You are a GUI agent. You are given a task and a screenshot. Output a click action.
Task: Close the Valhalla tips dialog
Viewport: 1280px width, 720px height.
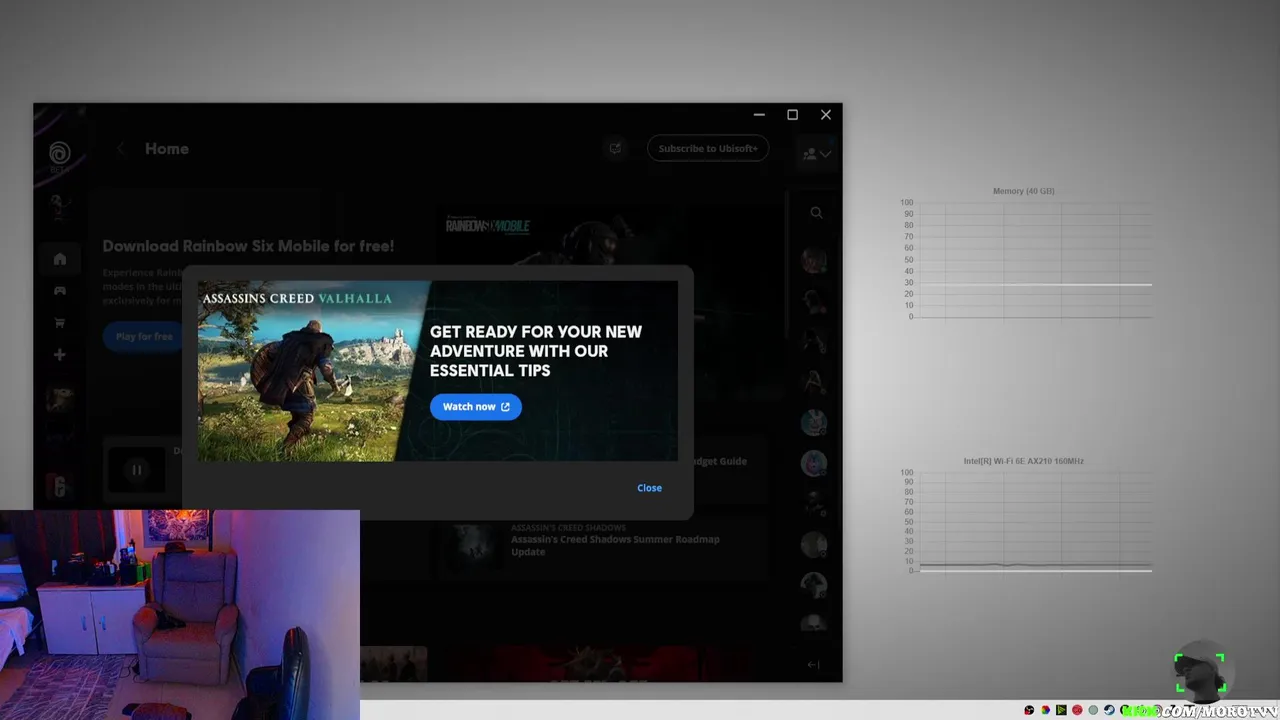[x=649, y=488]
